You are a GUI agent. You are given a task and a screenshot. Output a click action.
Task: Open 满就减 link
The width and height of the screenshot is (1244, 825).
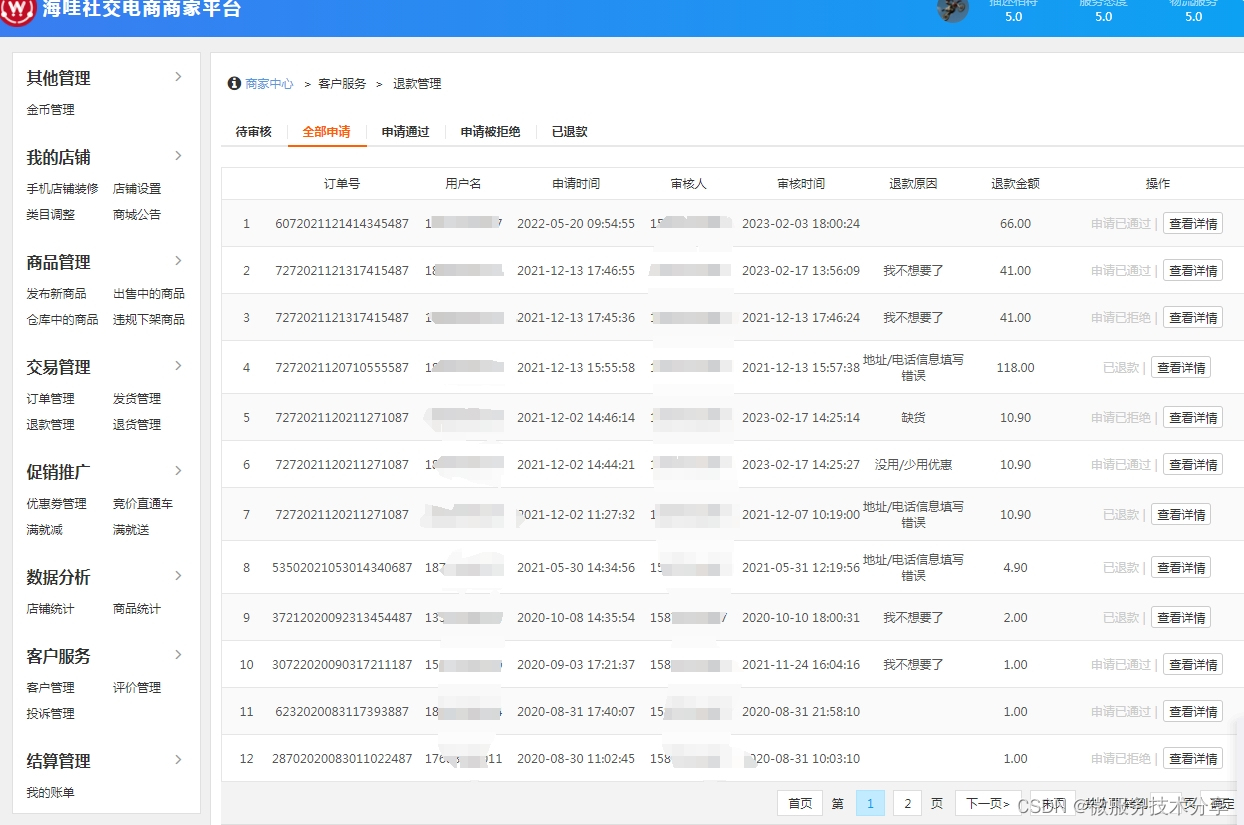coord(45,530)
